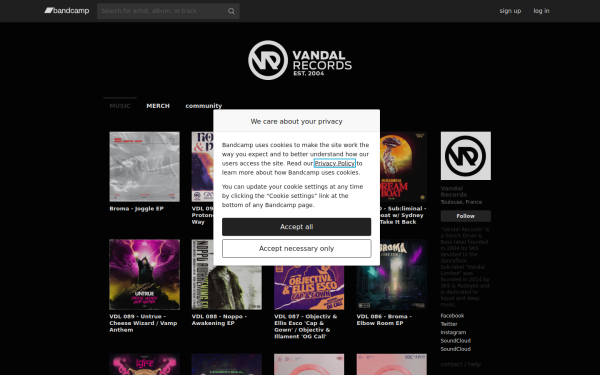Follow Vandal Records

465,216
